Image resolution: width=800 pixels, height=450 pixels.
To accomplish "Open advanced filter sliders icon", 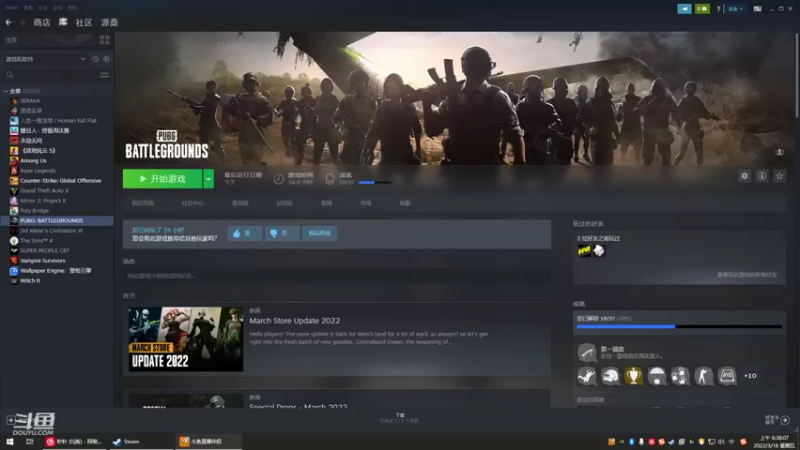I will tap(105, 74).
